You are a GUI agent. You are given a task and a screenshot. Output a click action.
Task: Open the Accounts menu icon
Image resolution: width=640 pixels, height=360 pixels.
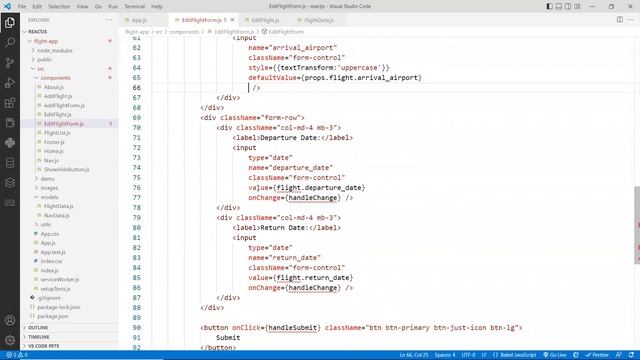pyautogui.click(x=10, y=320)
